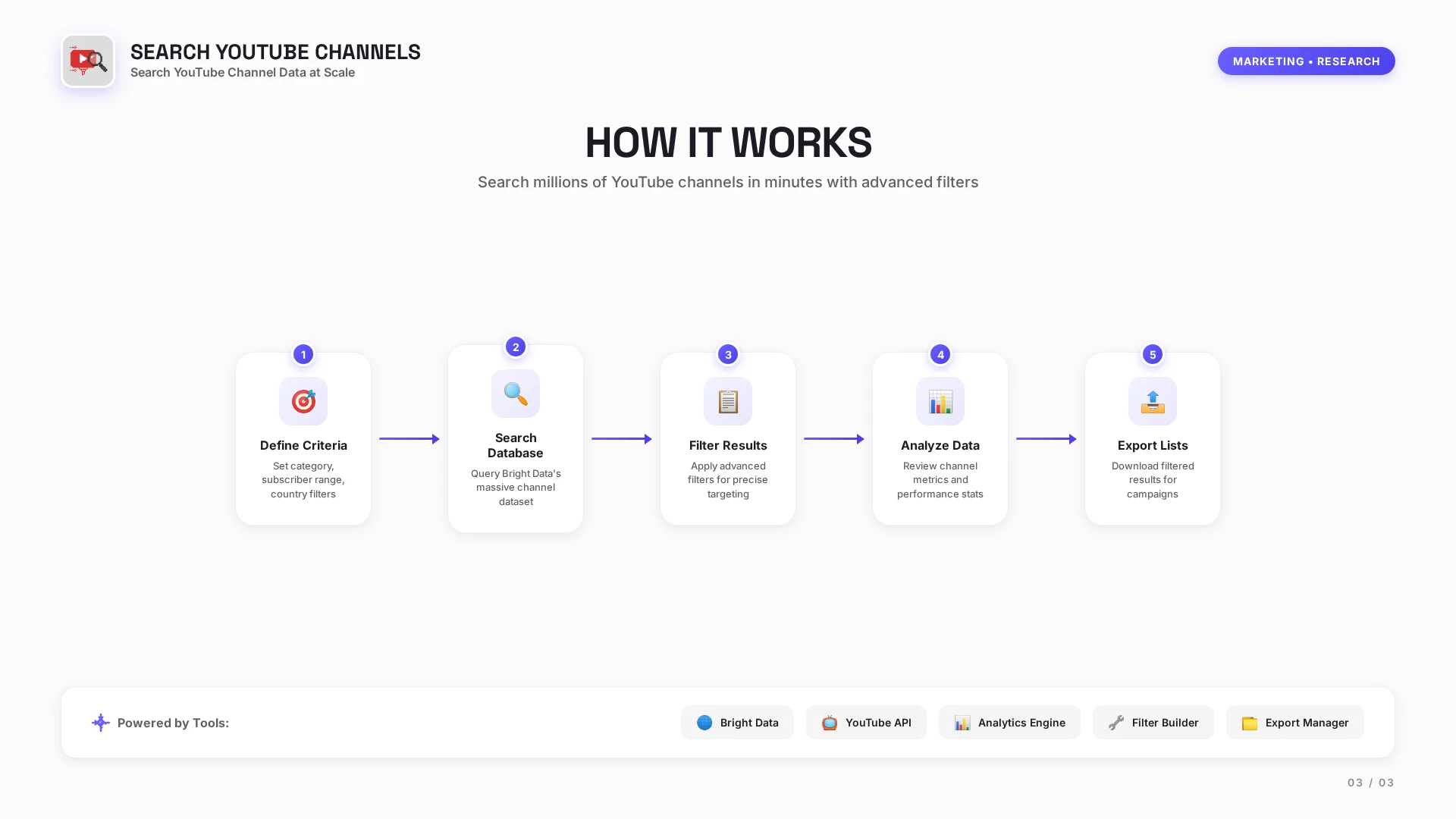Click step number 3 circle badge
Screen dimensions: 1456x819
[x=728, y=354]
